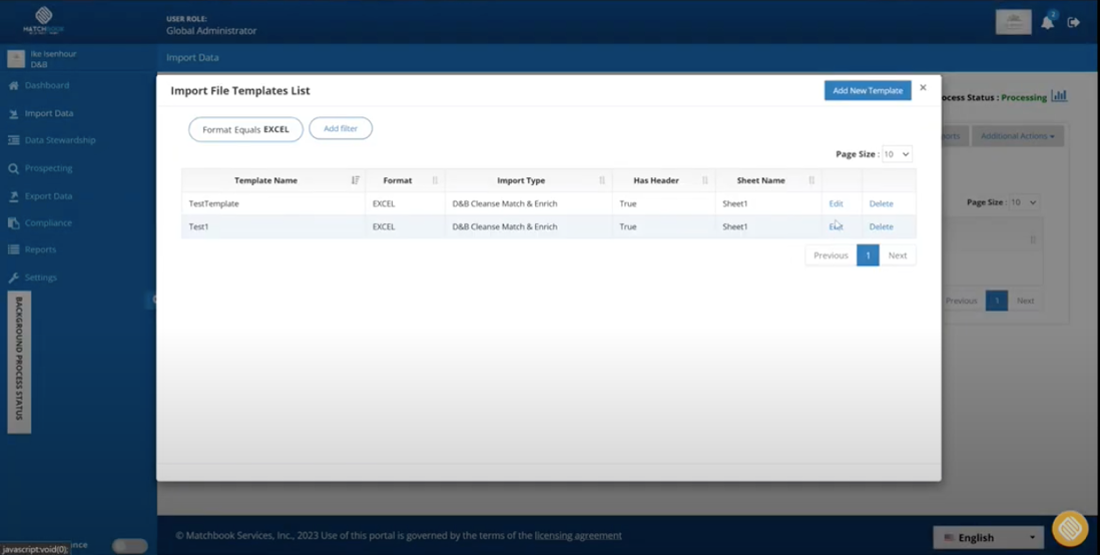The height and width of the screenshot is (559, 1100).
Task: Click the Import Type column handle icon
Action: point(602,180)
